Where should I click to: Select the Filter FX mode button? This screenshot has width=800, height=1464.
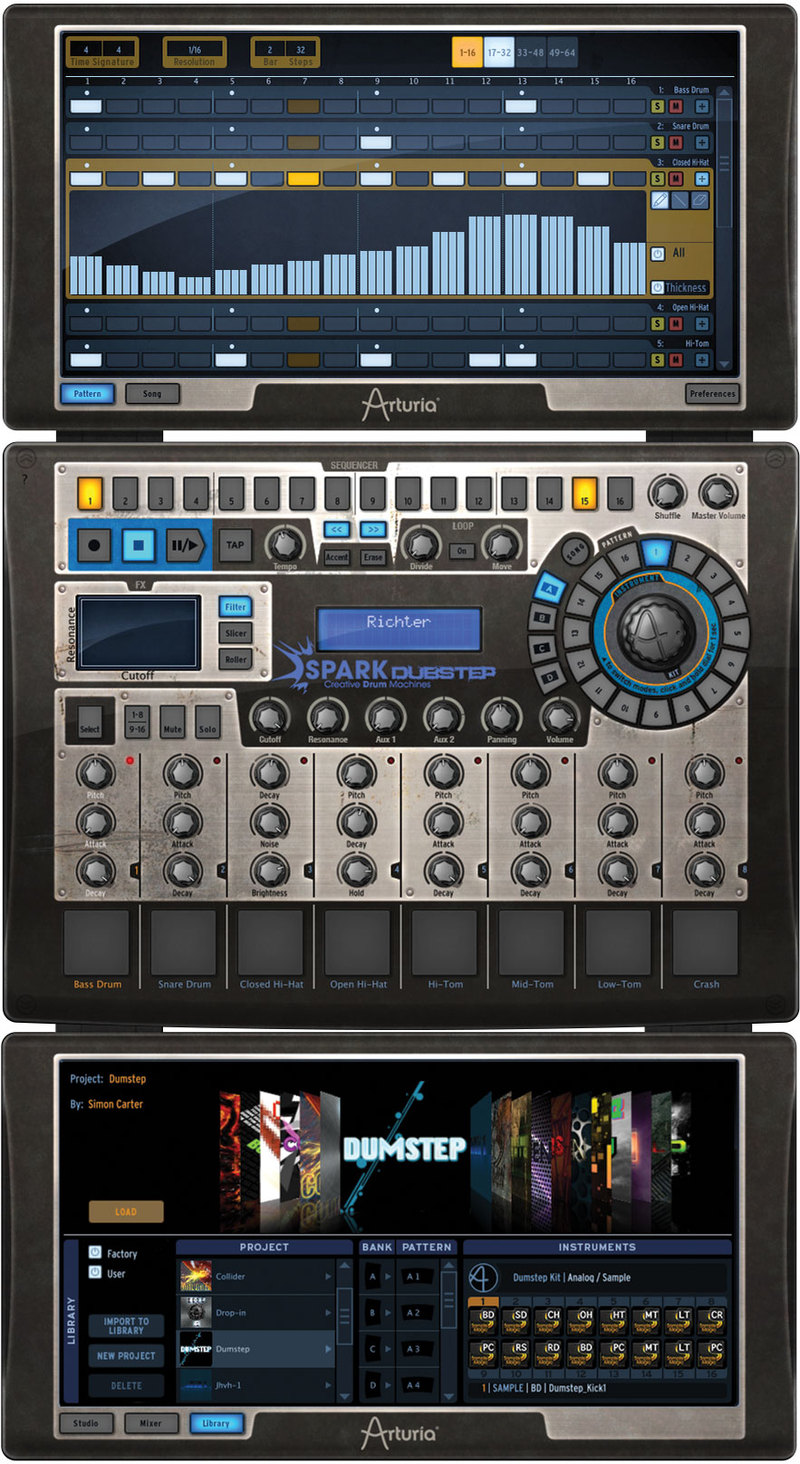click(x=236, y=607)
